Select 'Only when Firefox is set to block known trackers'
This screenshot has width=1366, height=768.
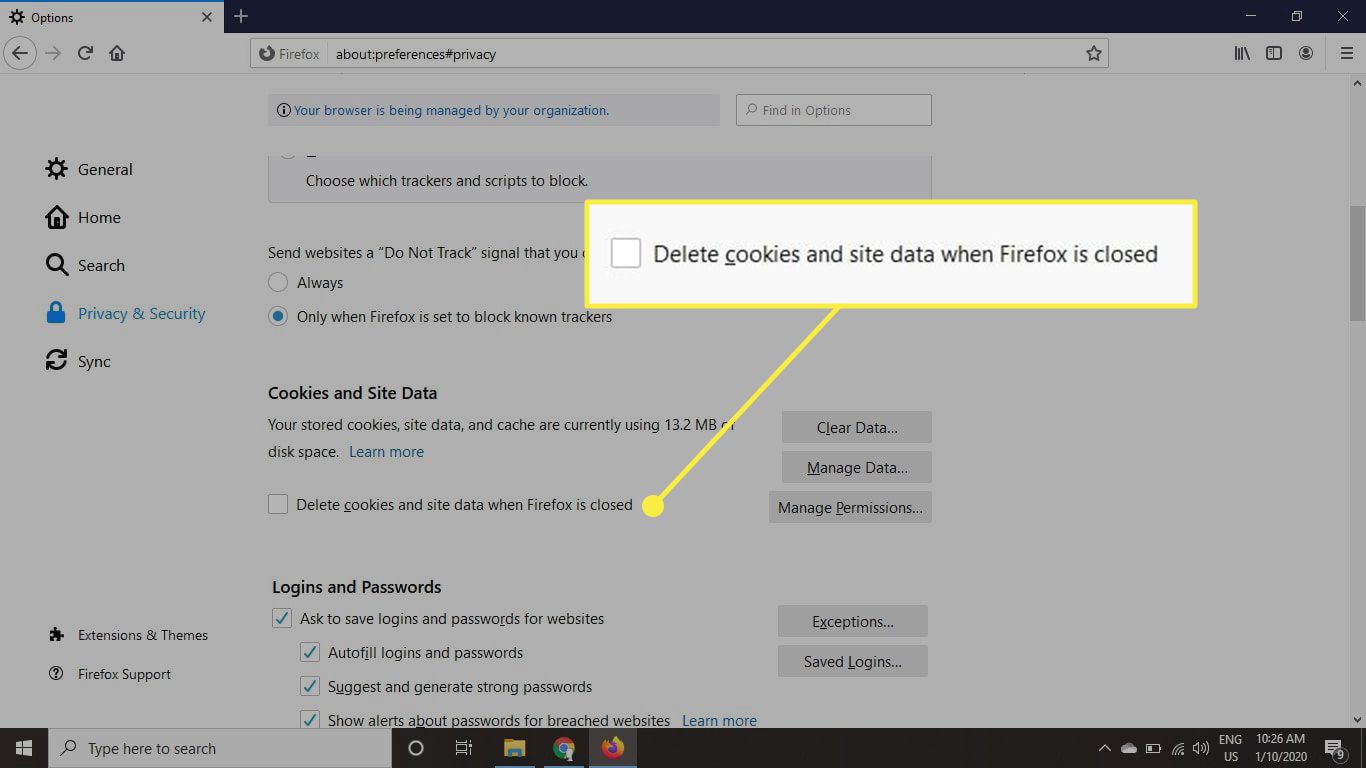(x=278, y=317)
